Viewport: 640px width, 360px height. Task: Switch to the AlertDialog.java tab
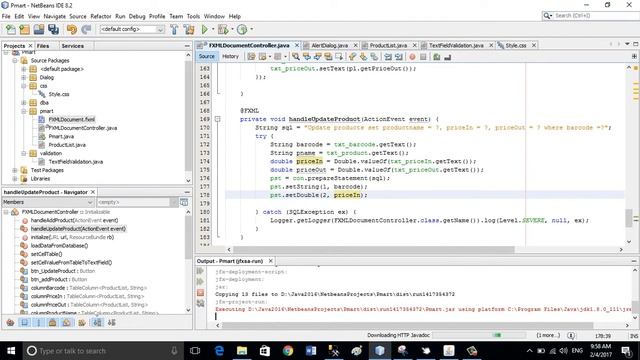329,45
